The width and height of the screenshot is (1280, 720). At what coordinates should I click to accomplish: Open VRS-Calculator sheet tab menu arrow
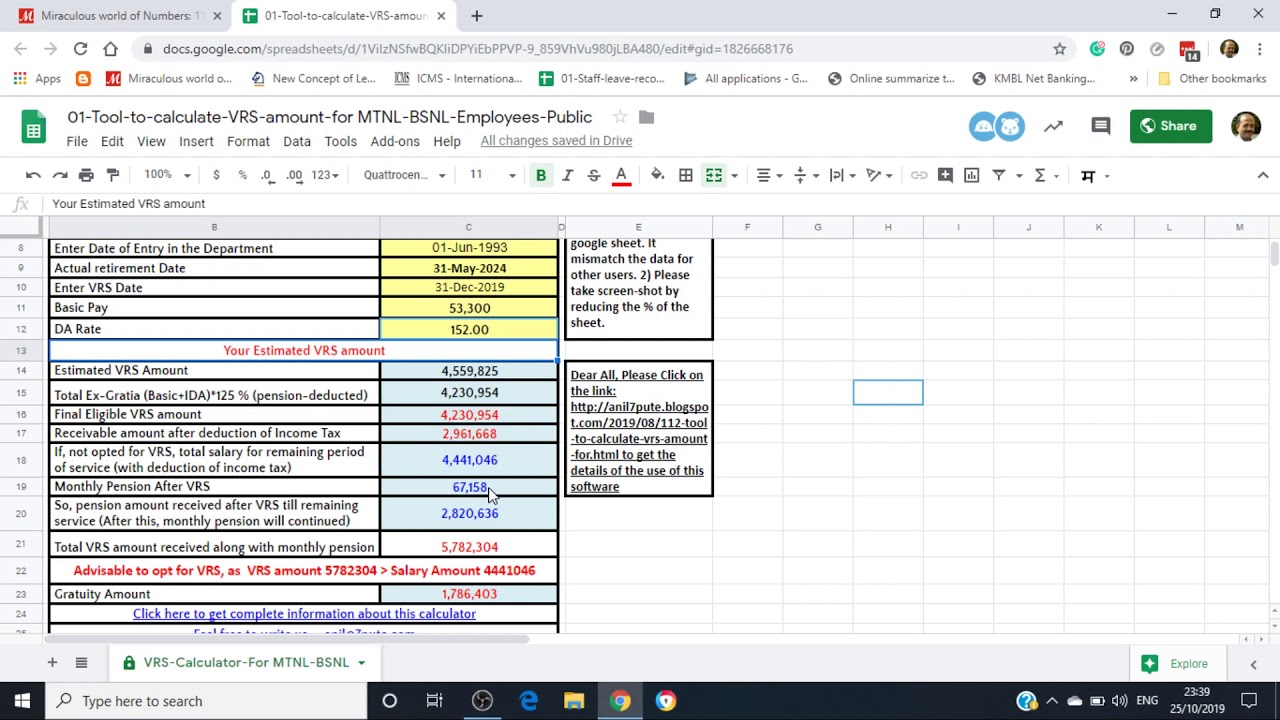(x=361, y=663)
